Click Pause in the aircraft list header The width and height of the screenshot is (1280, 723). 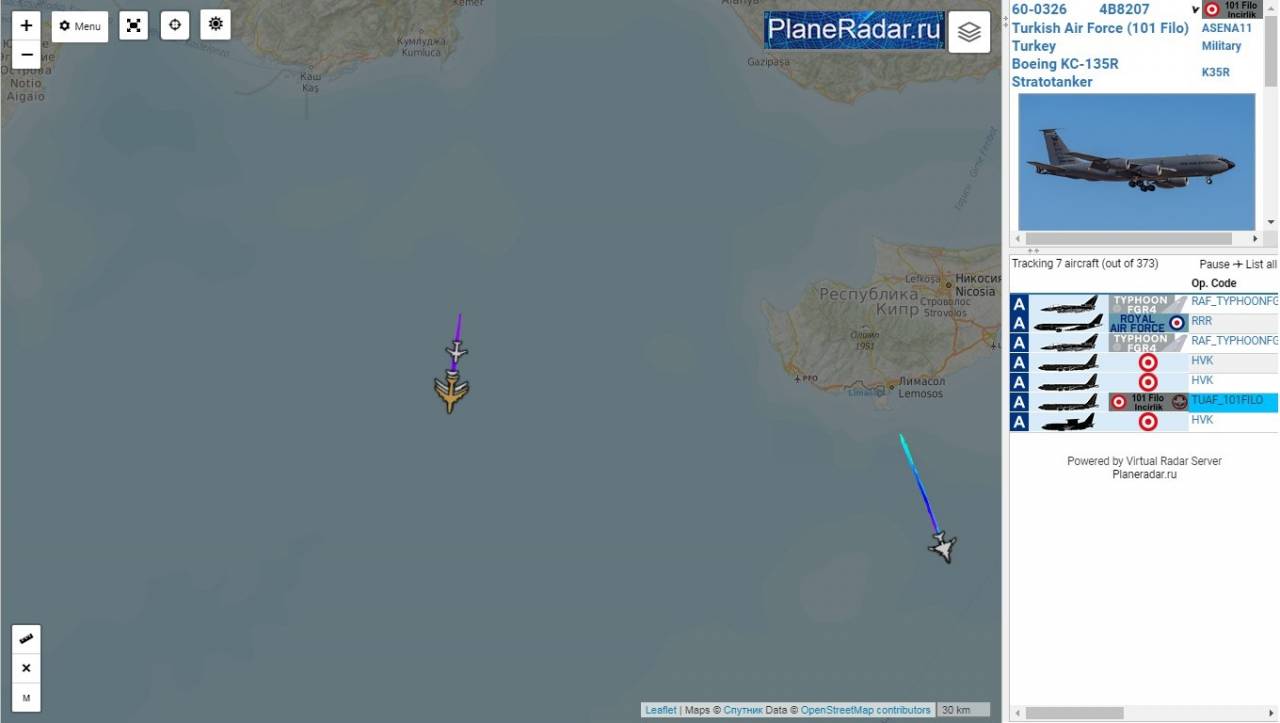click(1214, 264)
